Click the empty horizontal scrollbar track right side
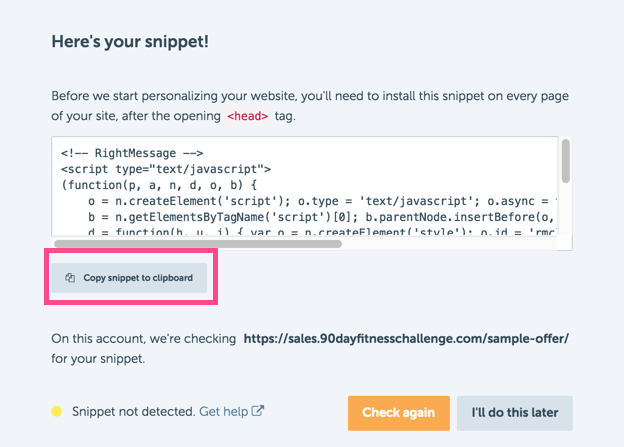Screen dimensions: 624x447 coord(449,244)
